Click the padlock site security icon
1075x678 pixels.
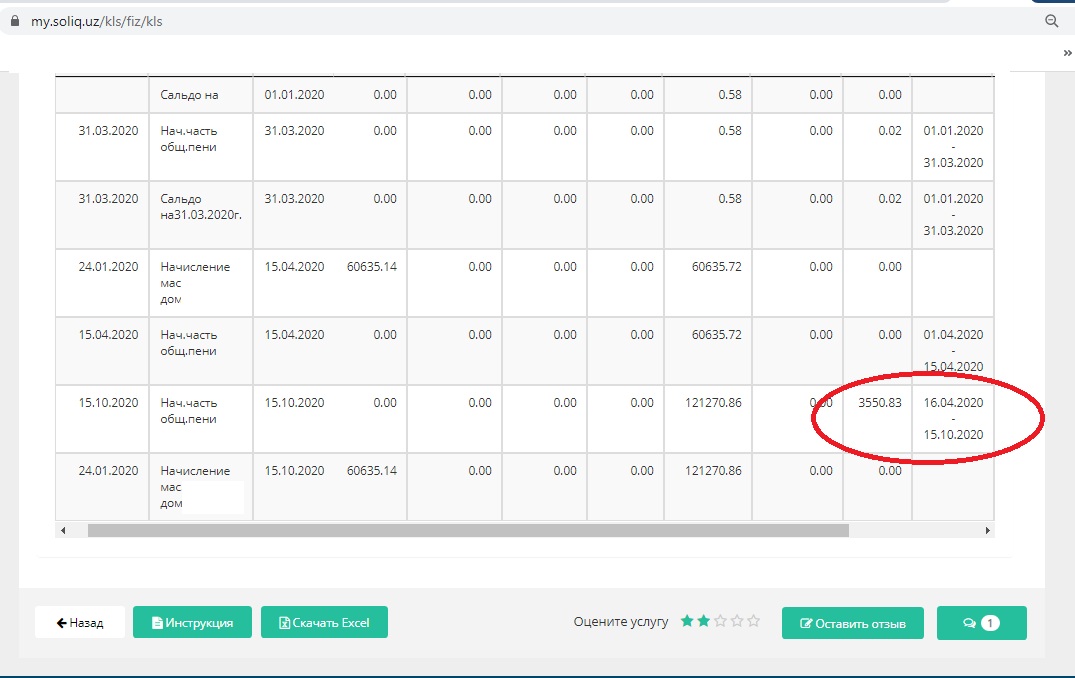point(15,21)
